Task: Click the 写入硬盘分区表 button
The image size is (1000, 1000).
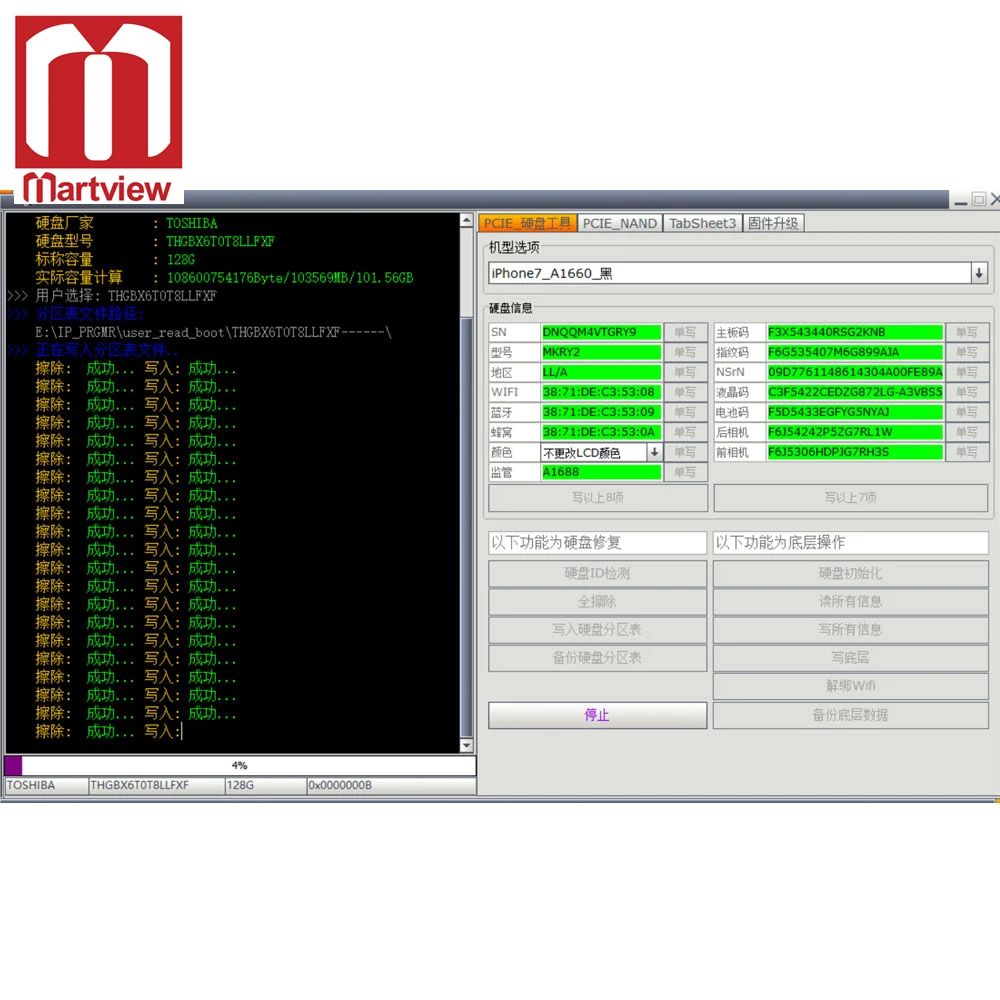Action: point(598,629)
